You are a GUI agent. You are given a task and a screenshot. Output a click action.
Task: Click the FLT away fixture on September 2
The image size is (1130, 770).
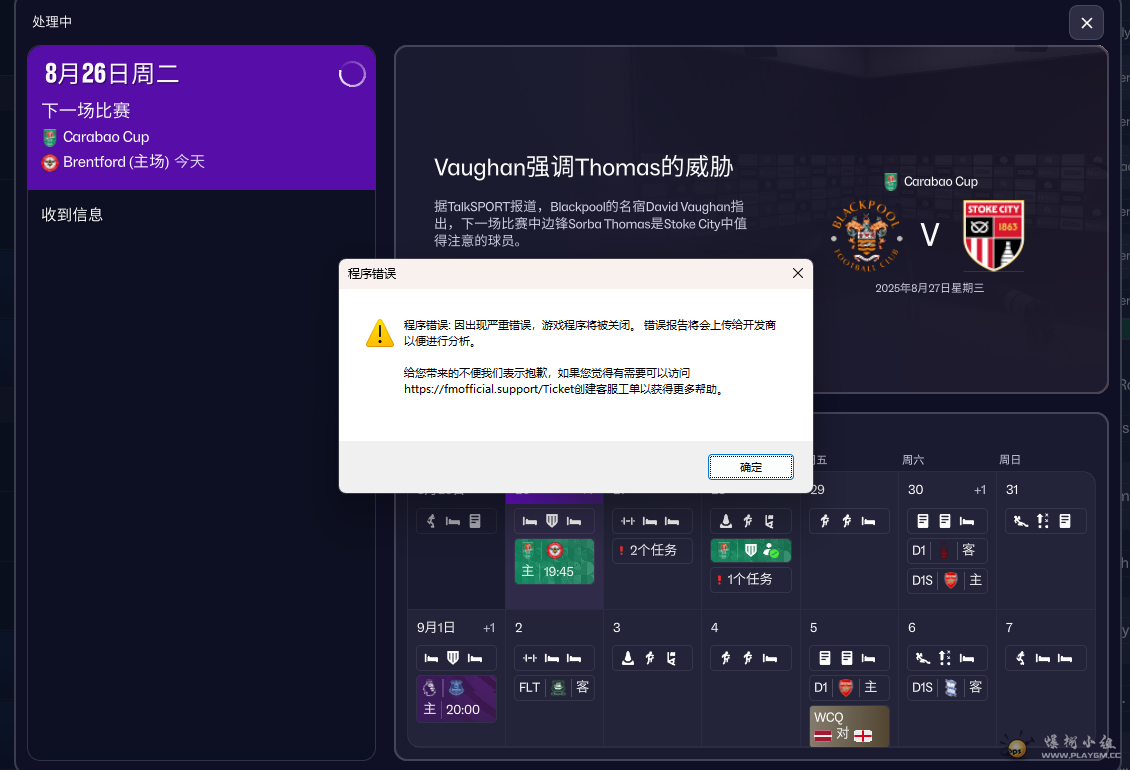tap(554, 687)
